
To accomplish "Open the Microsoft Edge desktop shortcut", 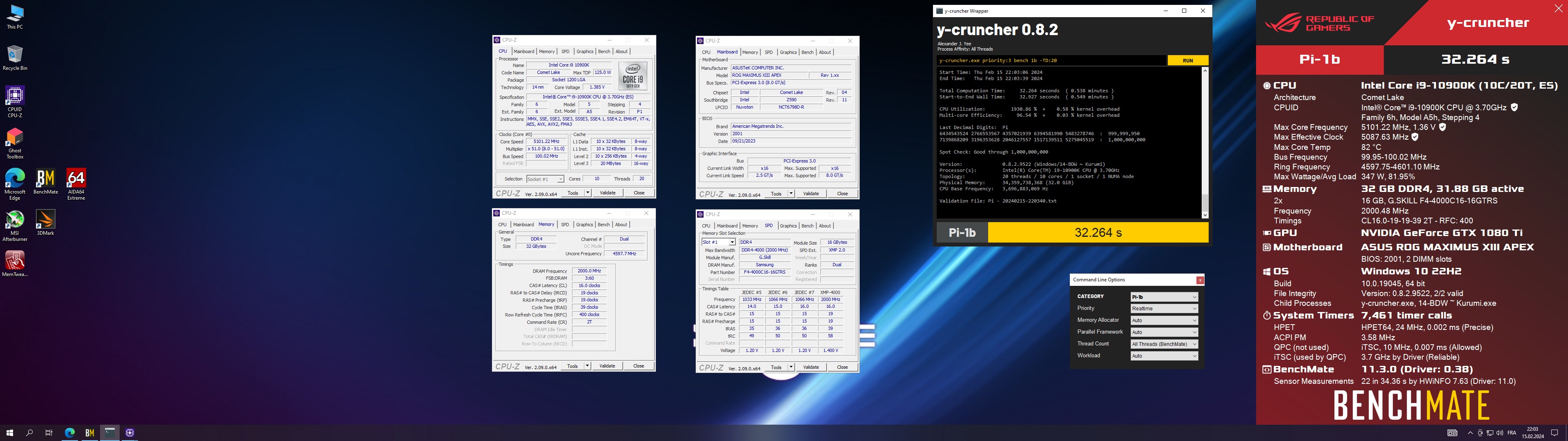I will tap(15, 185).
